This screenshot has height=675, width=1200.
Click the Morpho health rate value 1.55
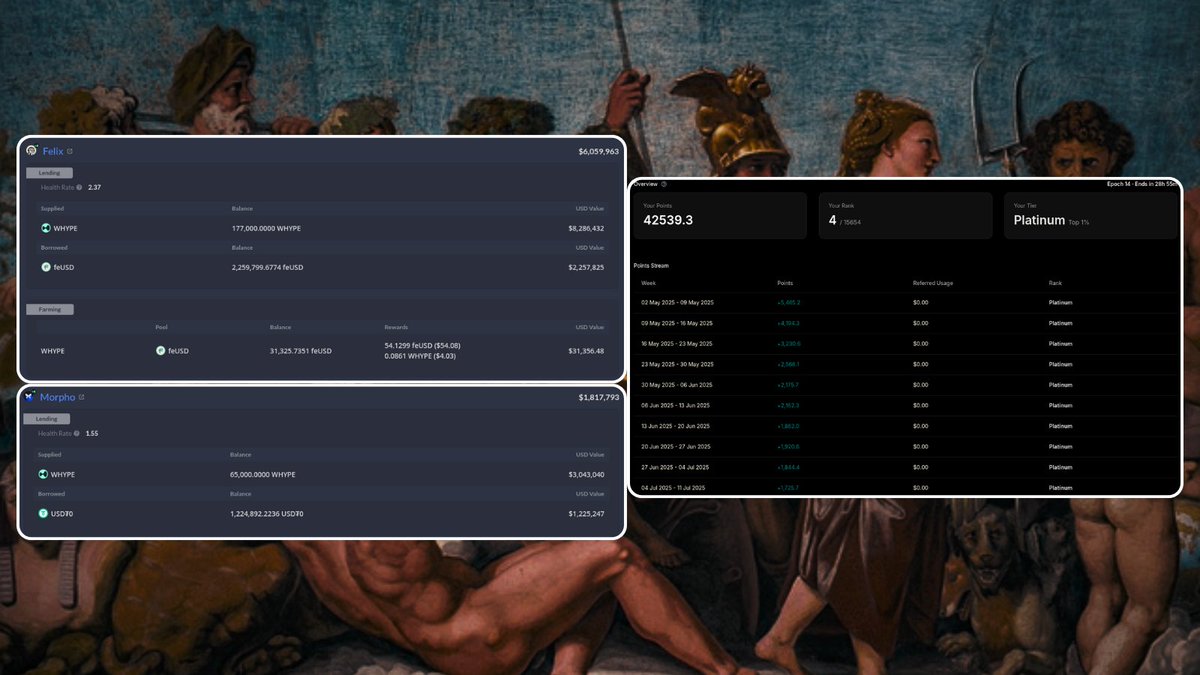[92, 434]
